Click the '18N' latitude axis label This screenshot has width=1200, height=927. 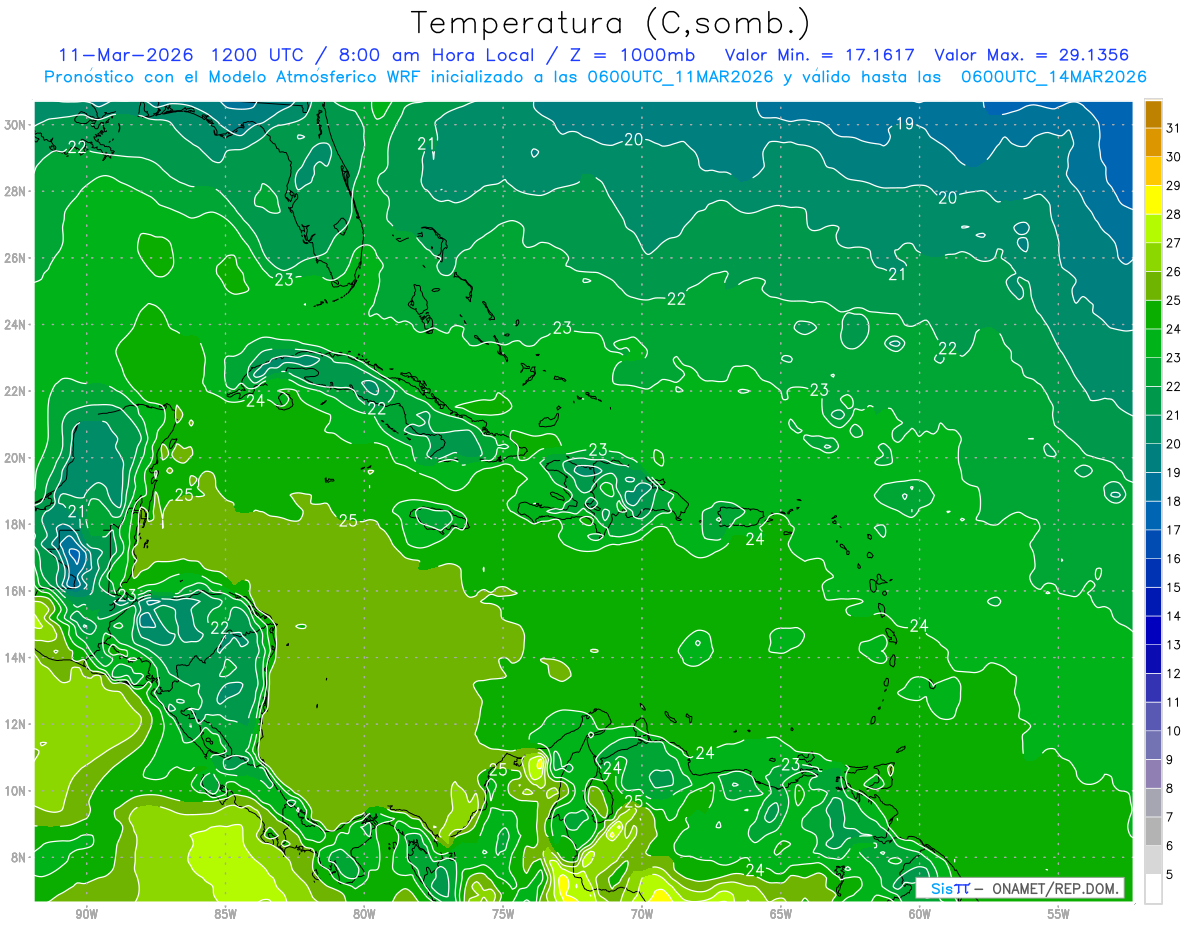click(x=15, y=524)
